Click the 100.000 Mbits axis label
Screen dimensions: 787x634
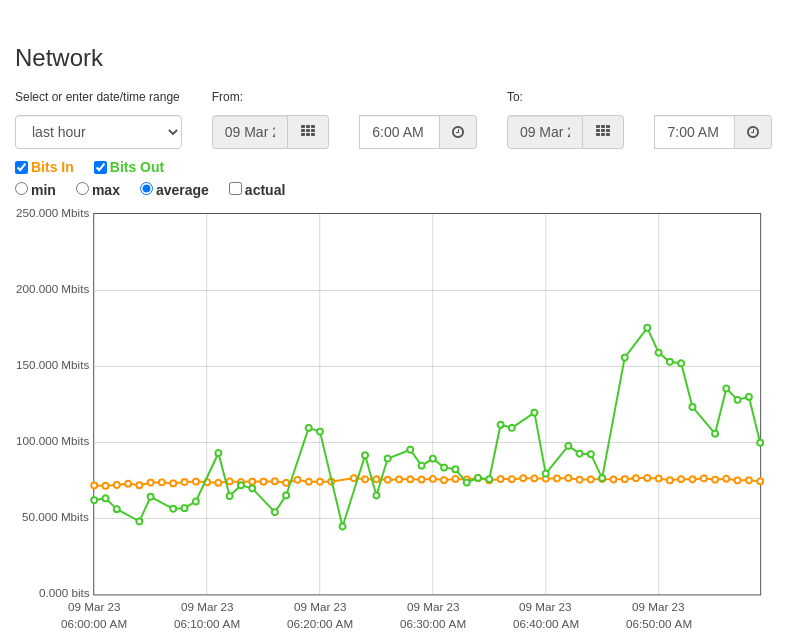pyautogui.click(x=53, y=442)
